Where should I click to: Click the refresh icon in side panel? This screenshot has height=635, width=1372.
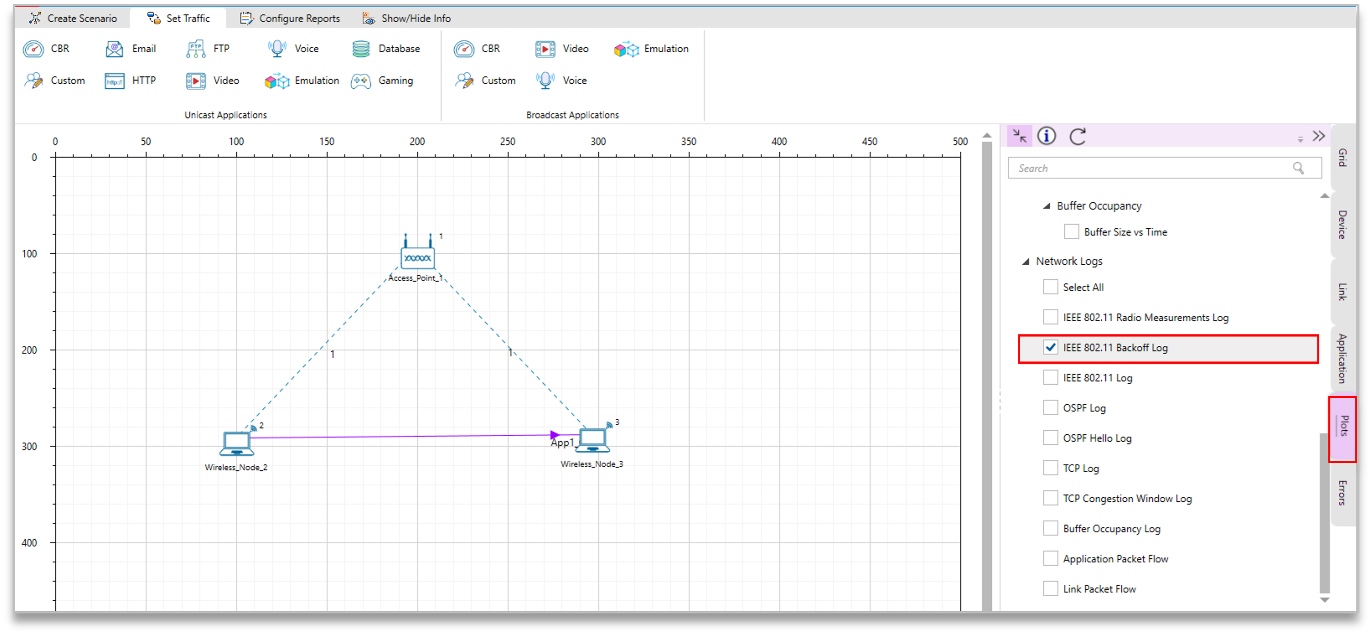click(x=1077, y=136)
